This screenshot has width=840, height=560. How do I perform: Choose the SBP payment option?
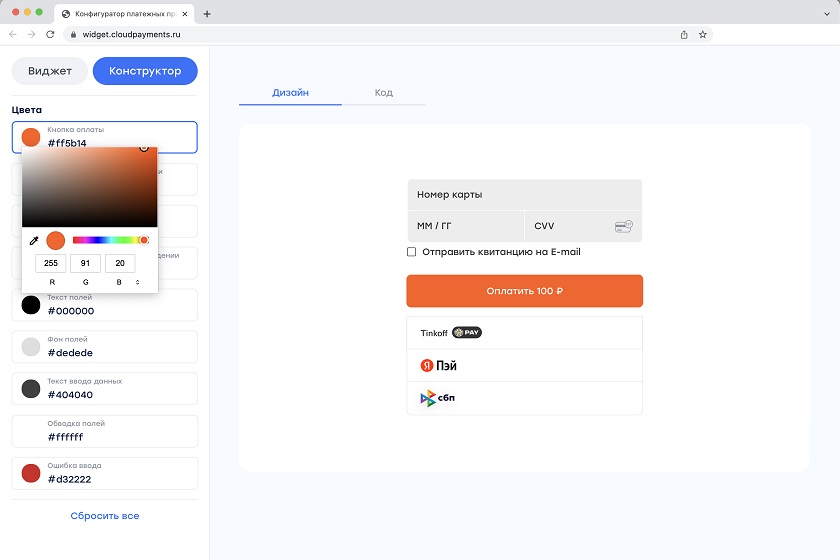coord(524,399)
